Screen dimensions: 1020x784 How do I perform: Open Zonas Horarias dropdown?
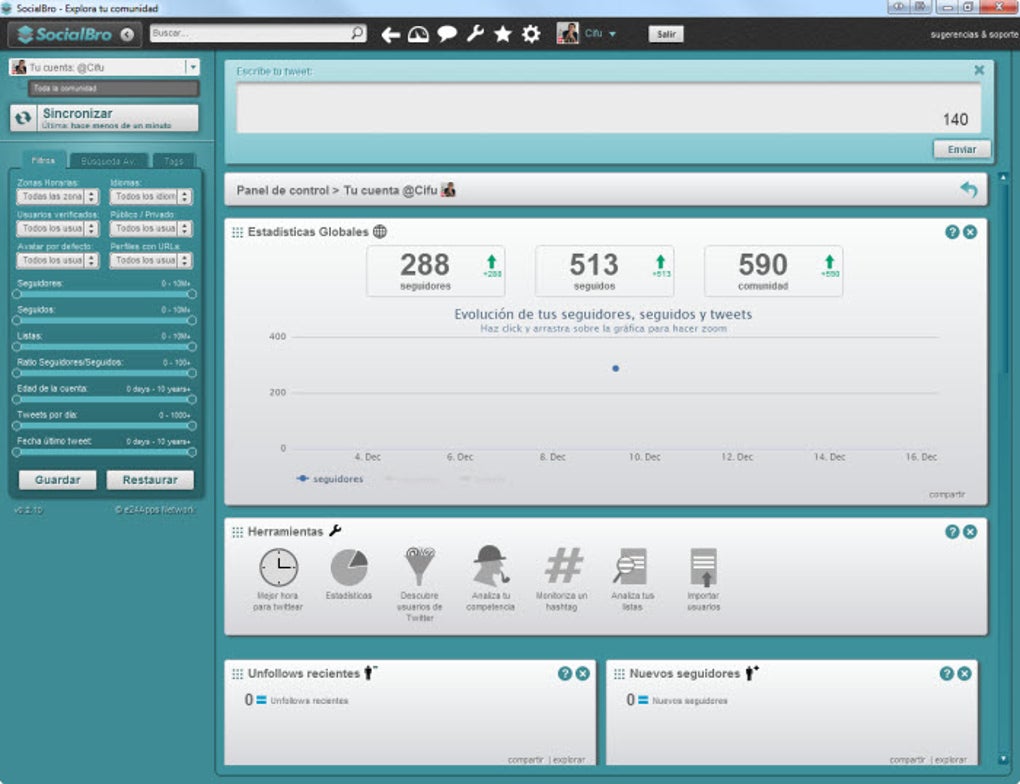tap(58, 196)
